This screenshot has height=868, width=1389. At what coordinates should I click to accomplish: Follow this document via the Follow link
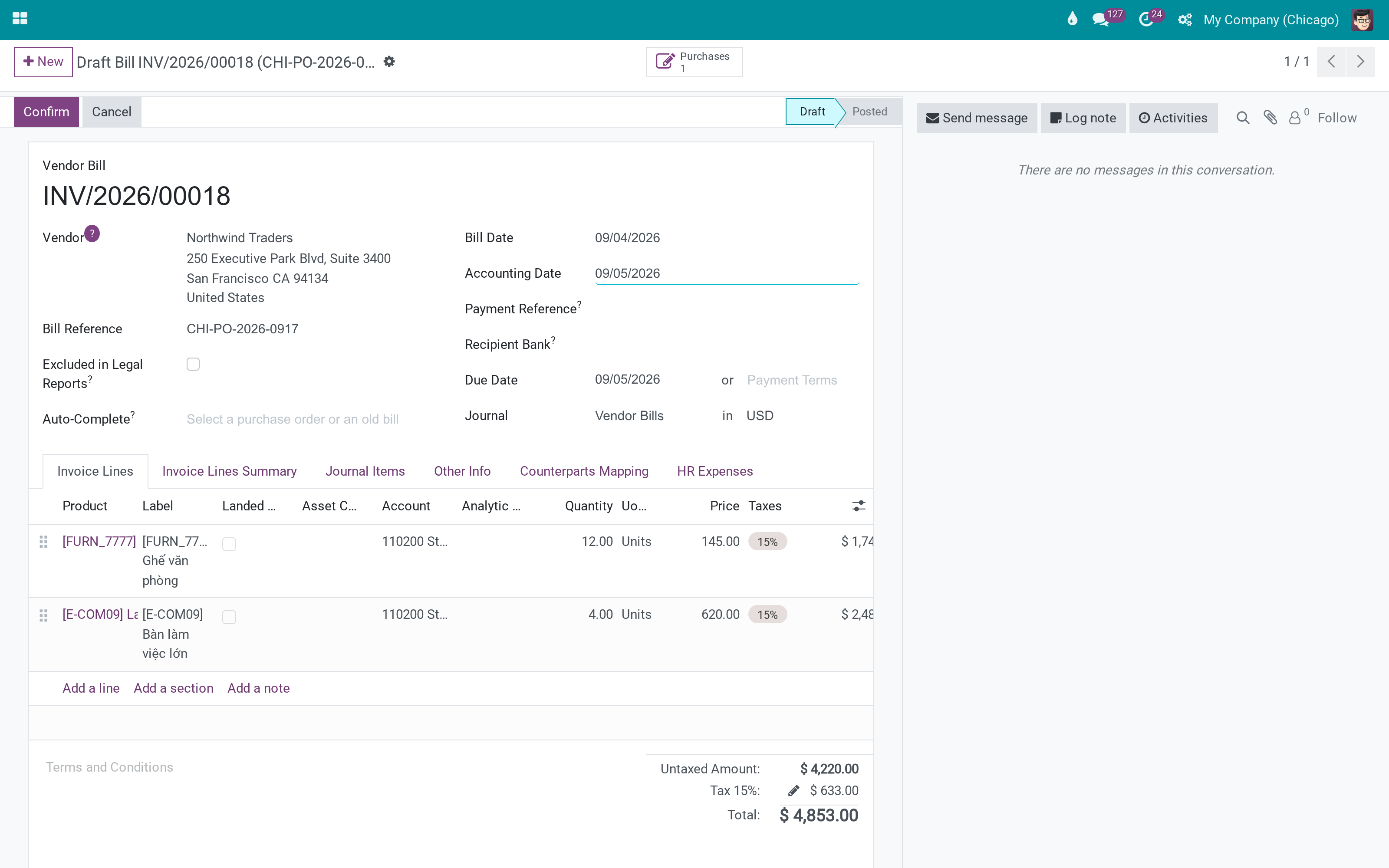tap(1337, 118)
